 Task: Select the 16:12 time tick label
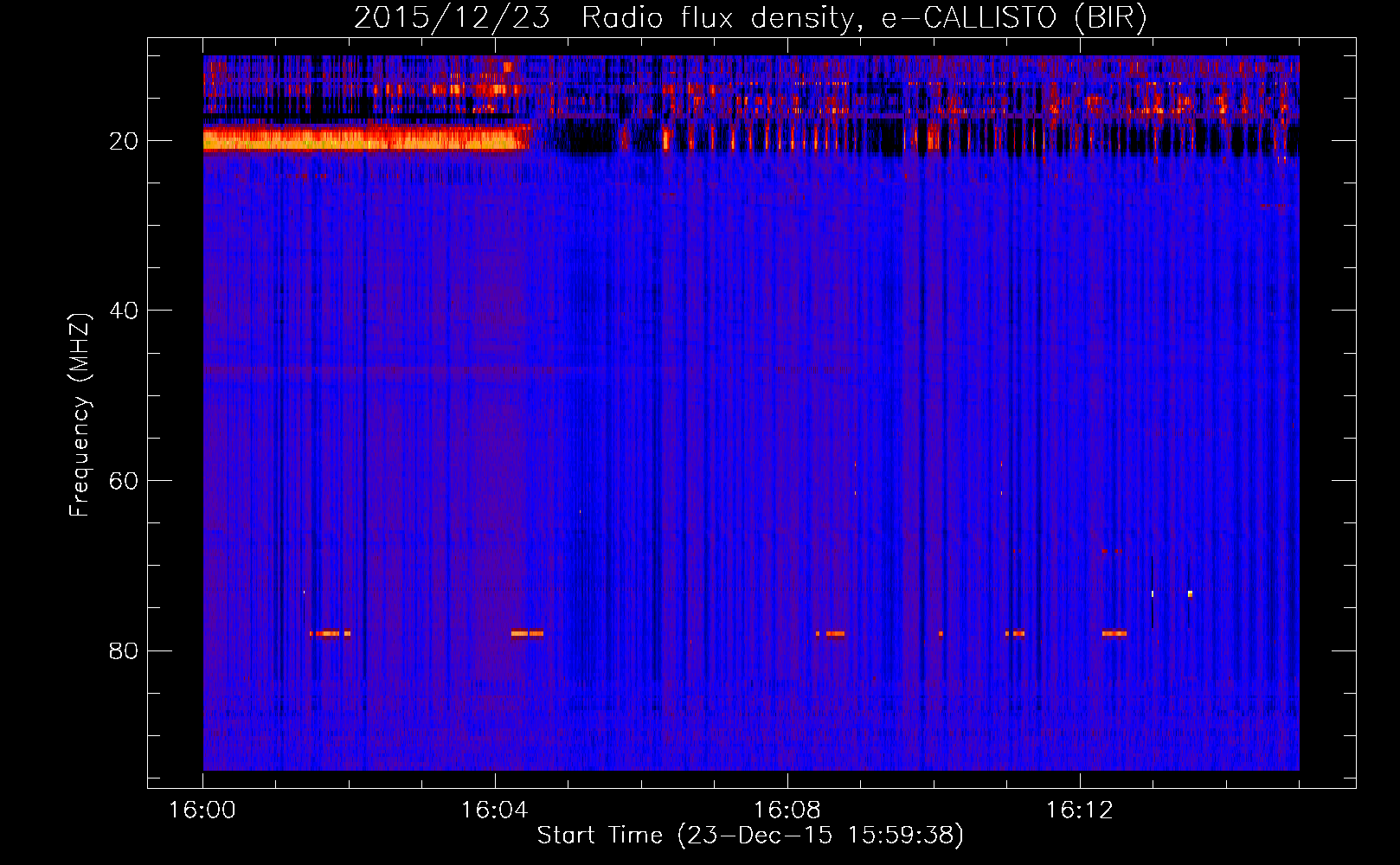click(x=1079, y=810)
